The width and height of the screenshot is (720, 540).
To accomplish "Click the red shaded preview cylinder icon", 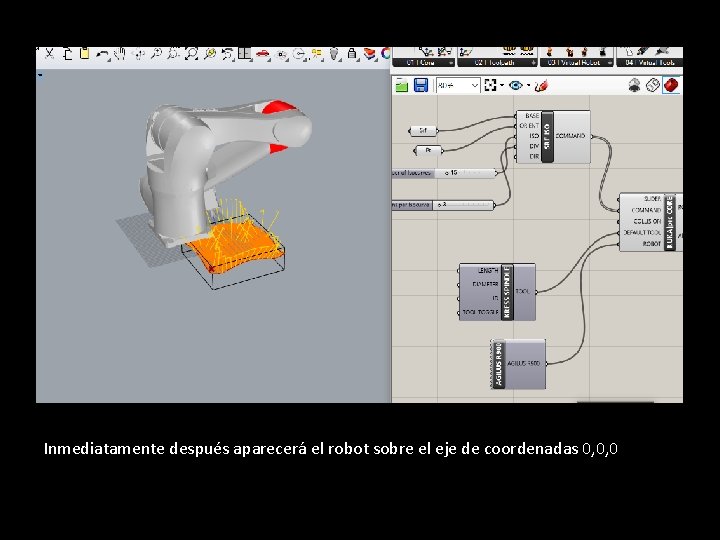I will coord(671,85).
